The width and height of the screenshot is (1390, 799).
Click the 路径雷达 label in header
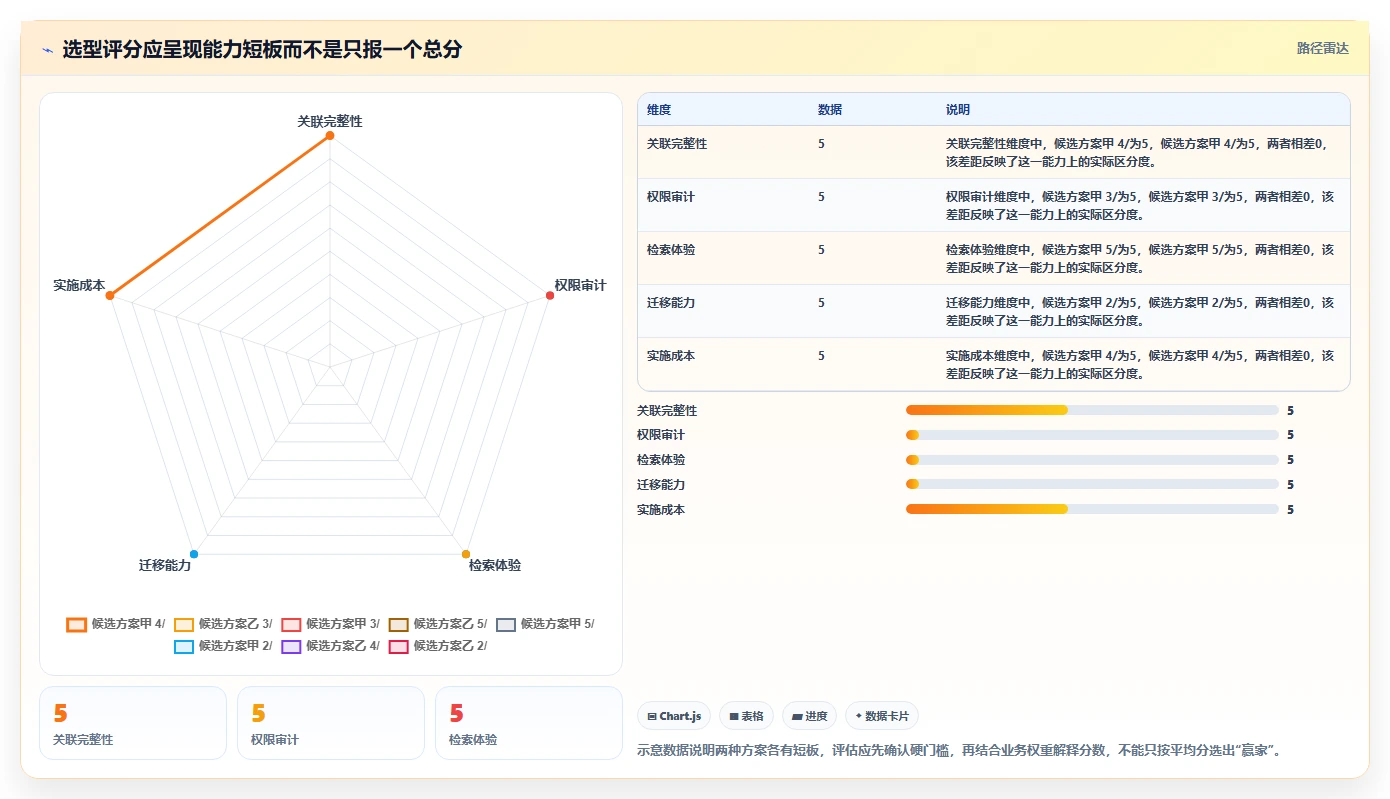tap(1323, 48)
